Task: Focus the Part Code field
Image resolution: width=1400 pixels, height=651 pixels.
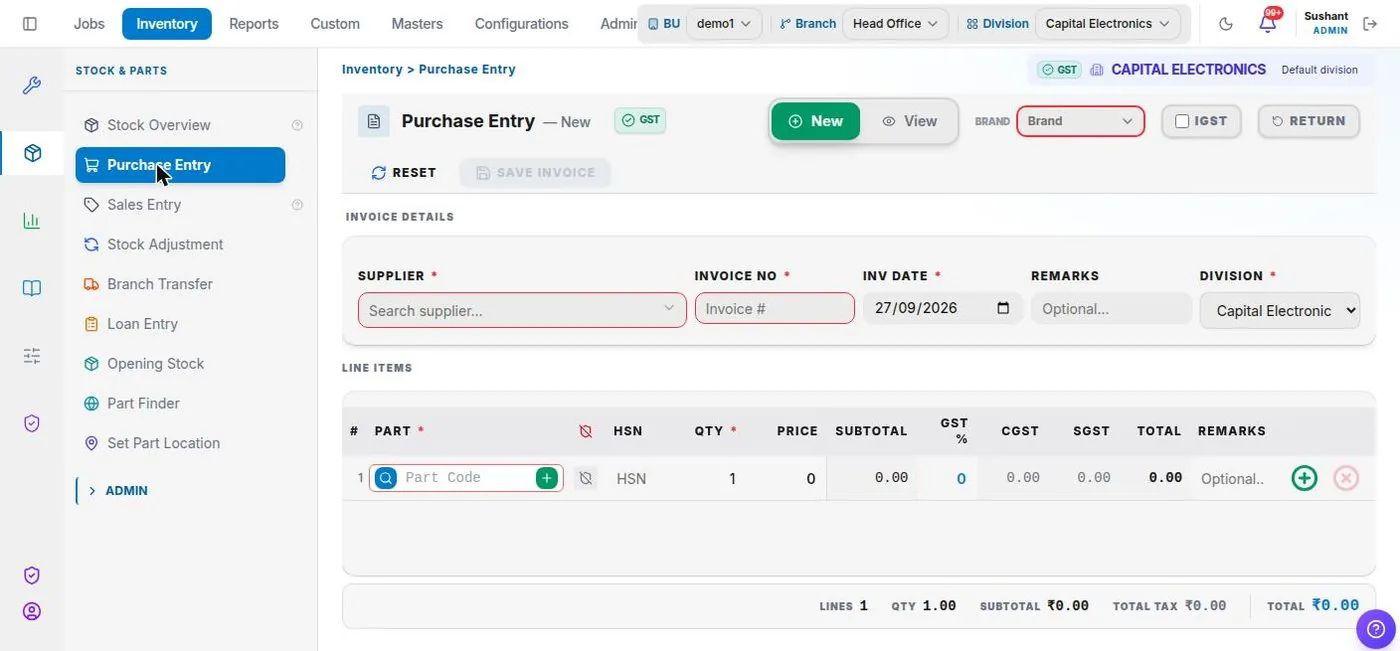Action: pyautogui.click(x=466, y=478)
